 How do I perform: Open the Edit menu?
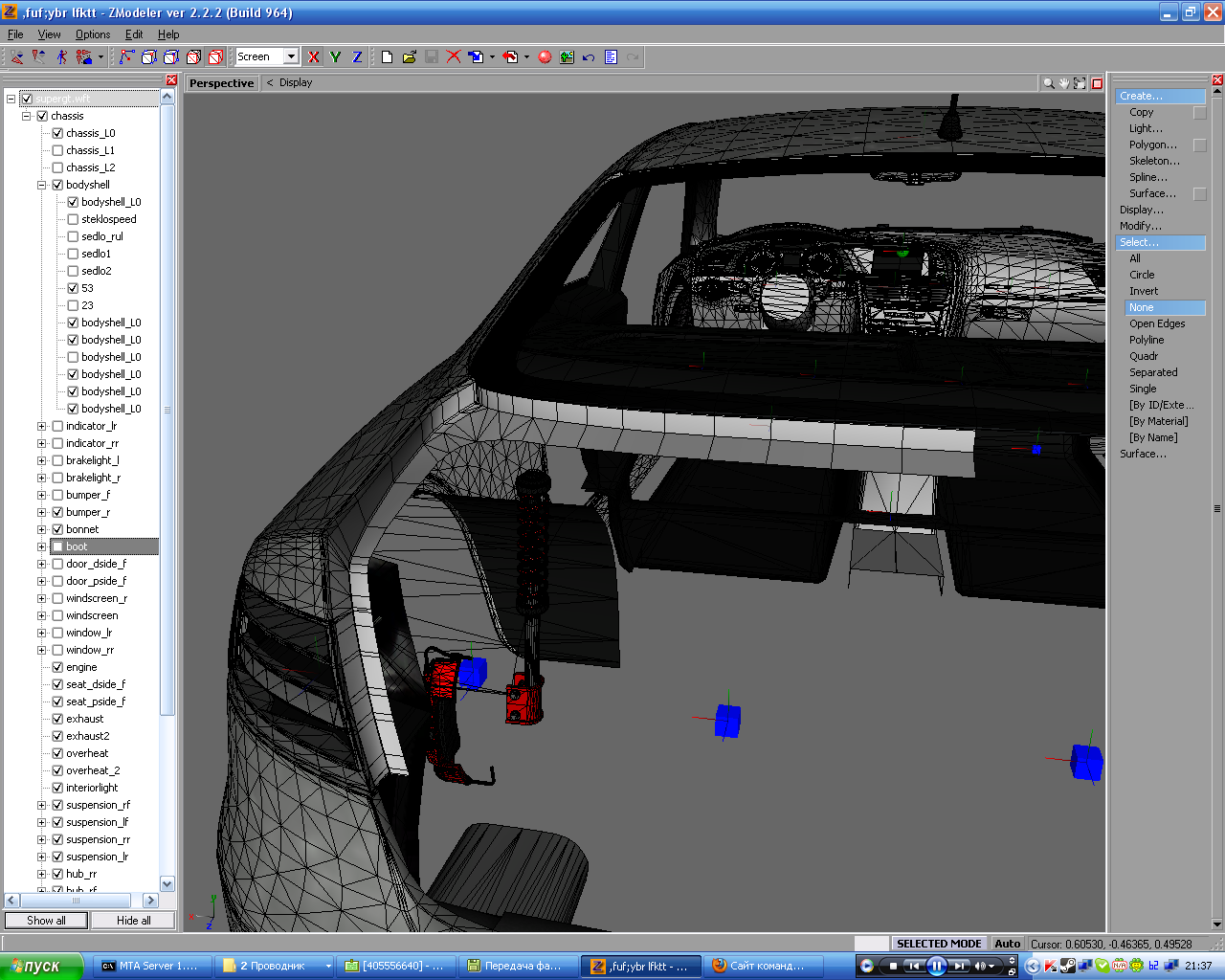click(134, 34)
